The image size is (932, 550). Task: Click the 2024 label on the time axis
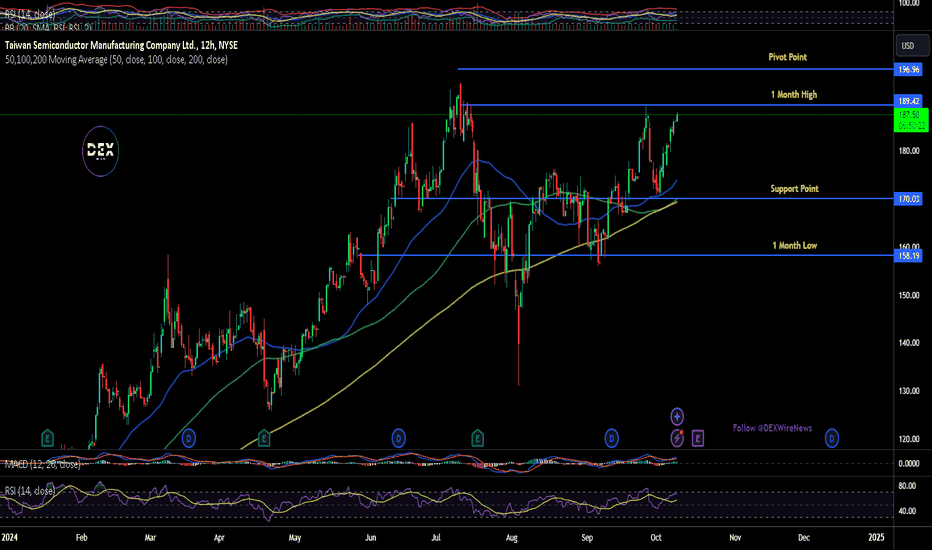[x=10, y=538]
